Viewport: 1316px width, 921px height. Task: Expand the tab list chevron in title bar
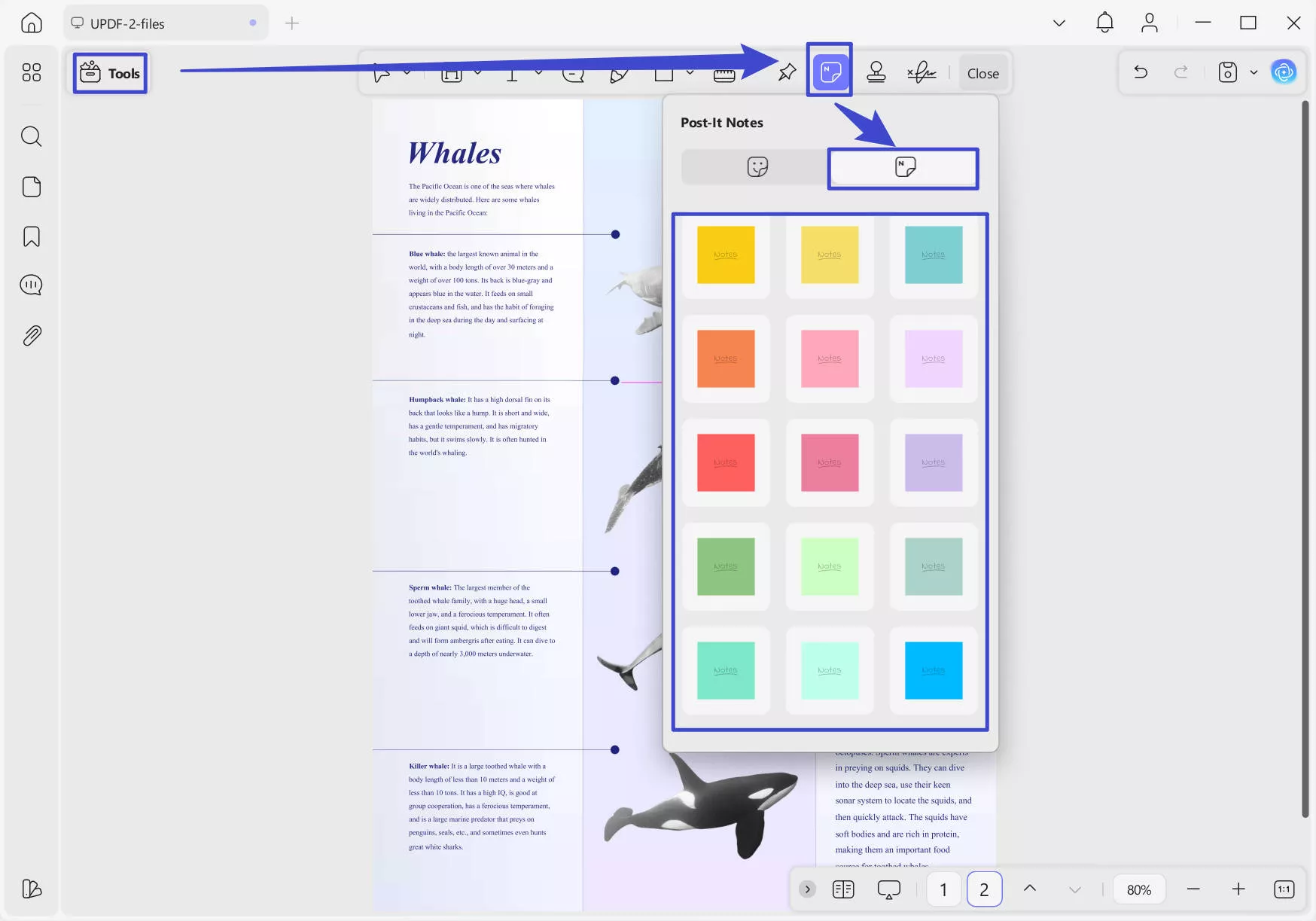tap(1059, 23)
